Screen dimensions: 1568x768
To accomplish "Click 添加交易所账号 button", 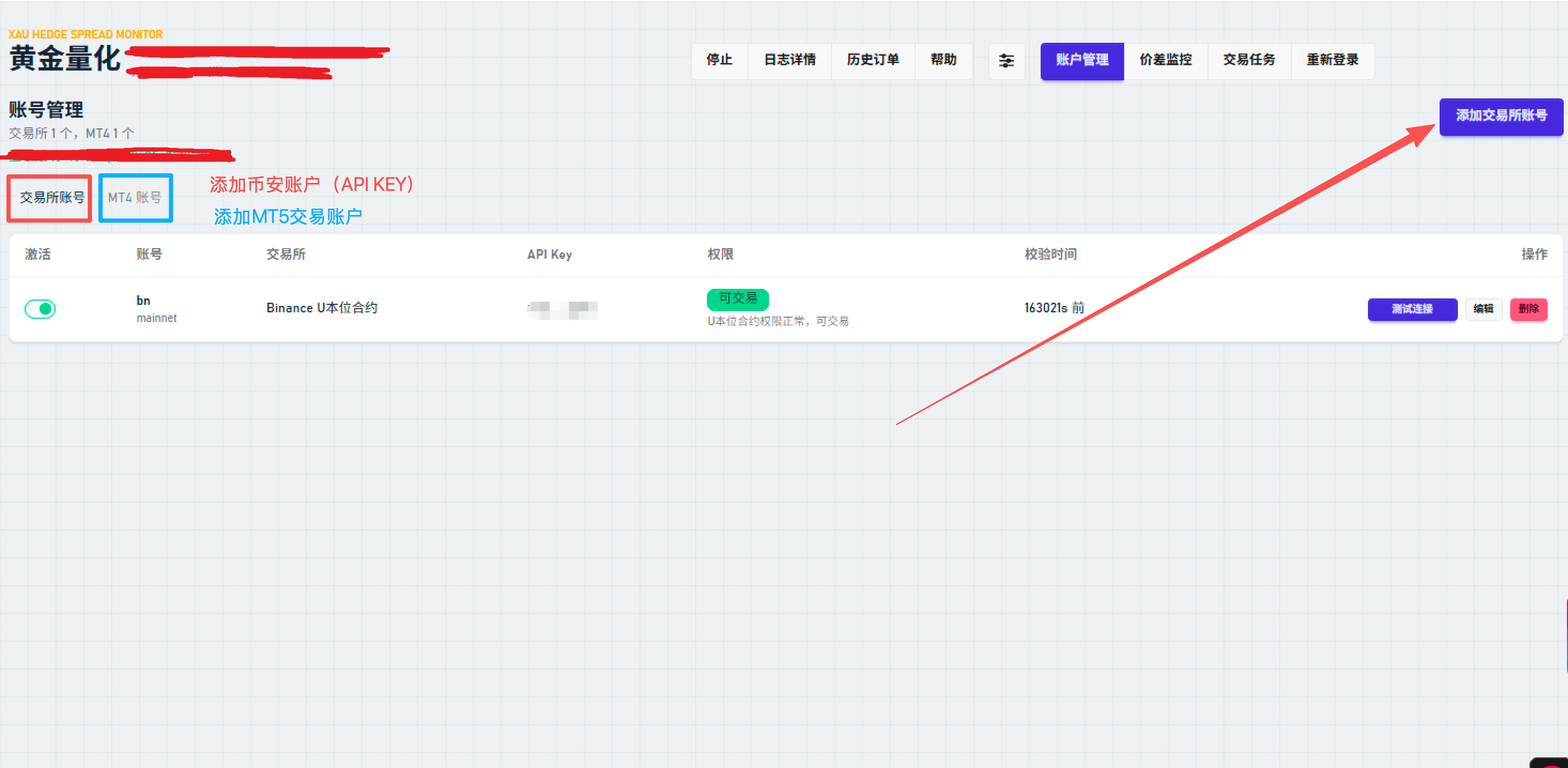I will (x=1501, y=116).
